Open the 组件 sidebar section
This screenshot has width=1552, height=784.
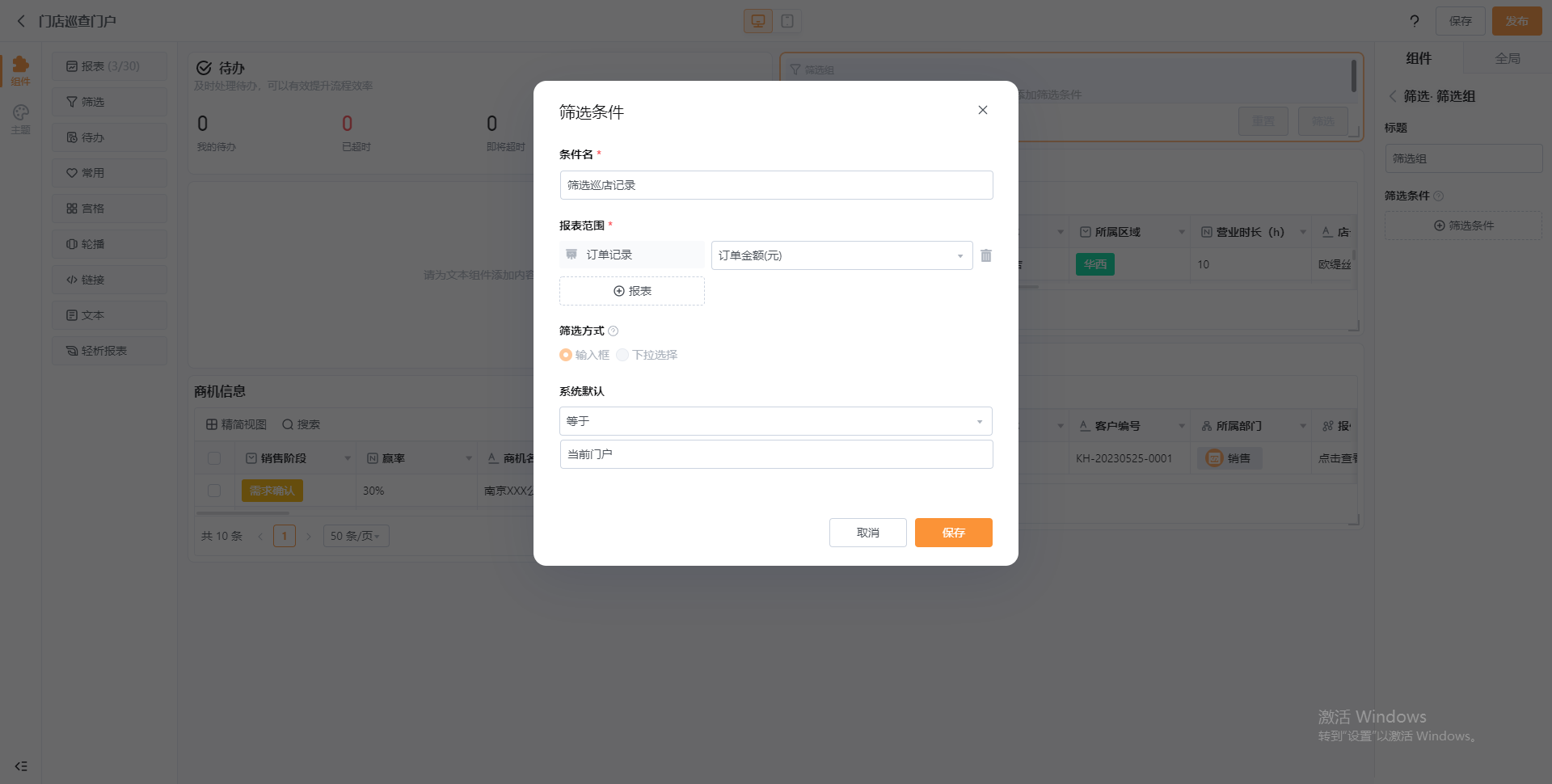coord(21,71)
